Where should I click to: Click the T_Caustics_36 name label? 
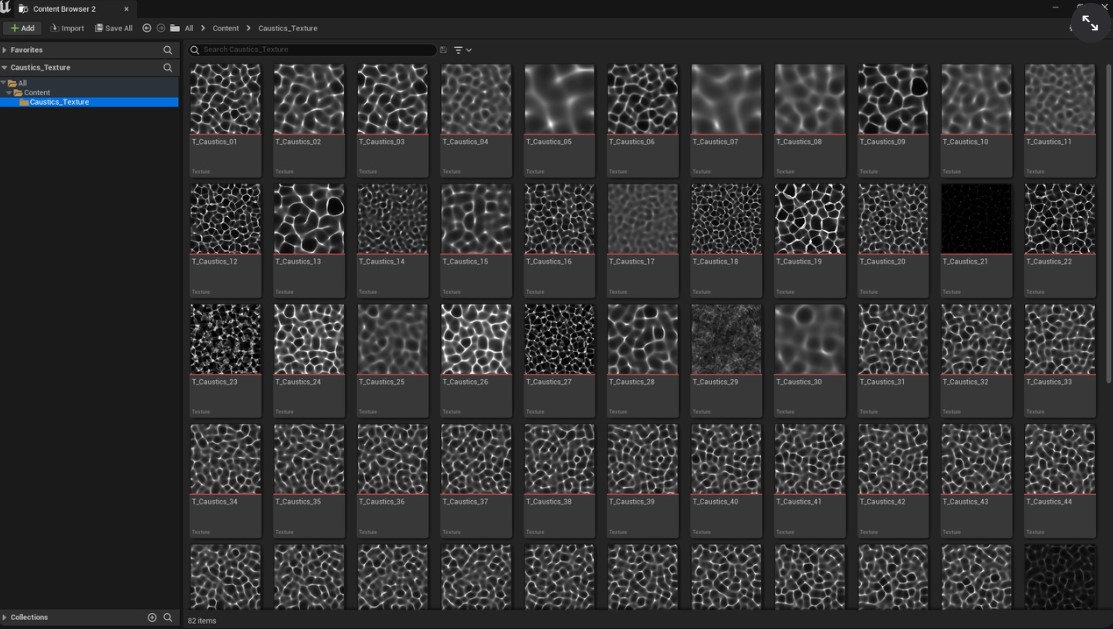click(x=382, y=502)
